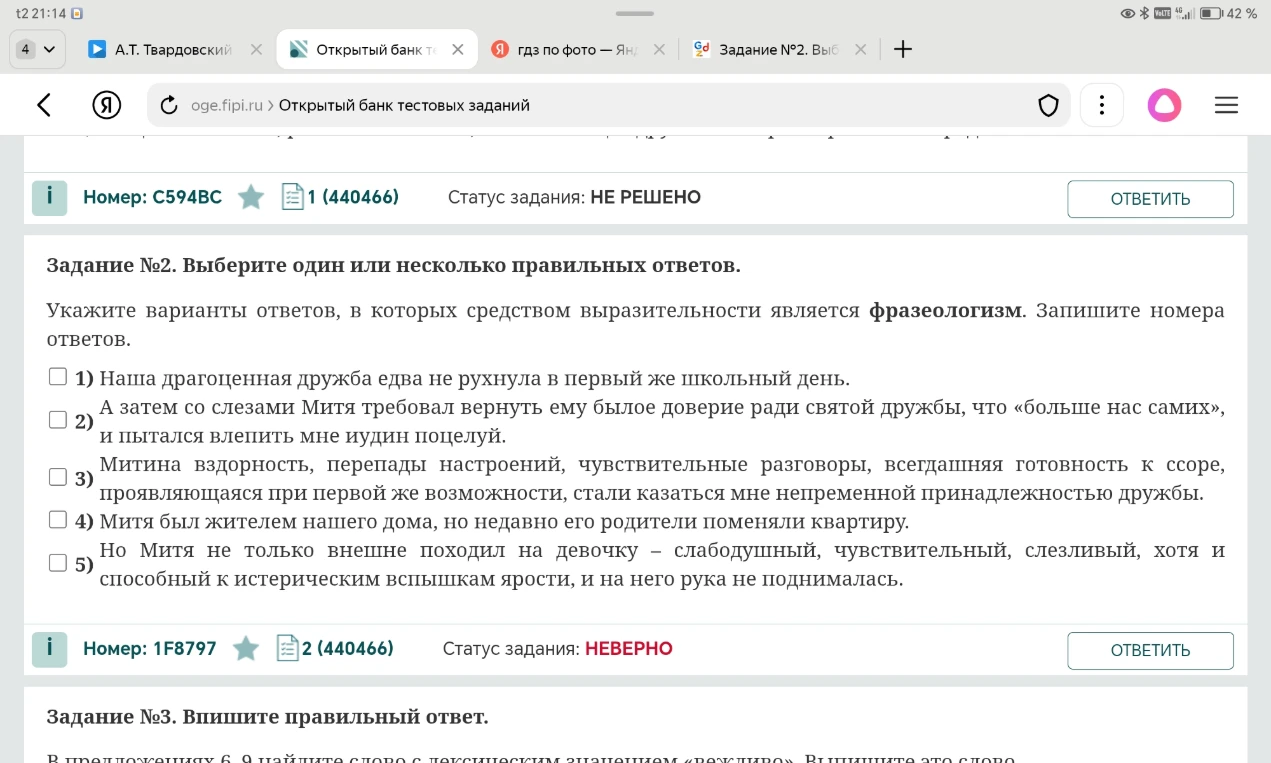Select the Номер: C594BC label
This screenshot has height=763, width=1271.
tap(152, 197)
